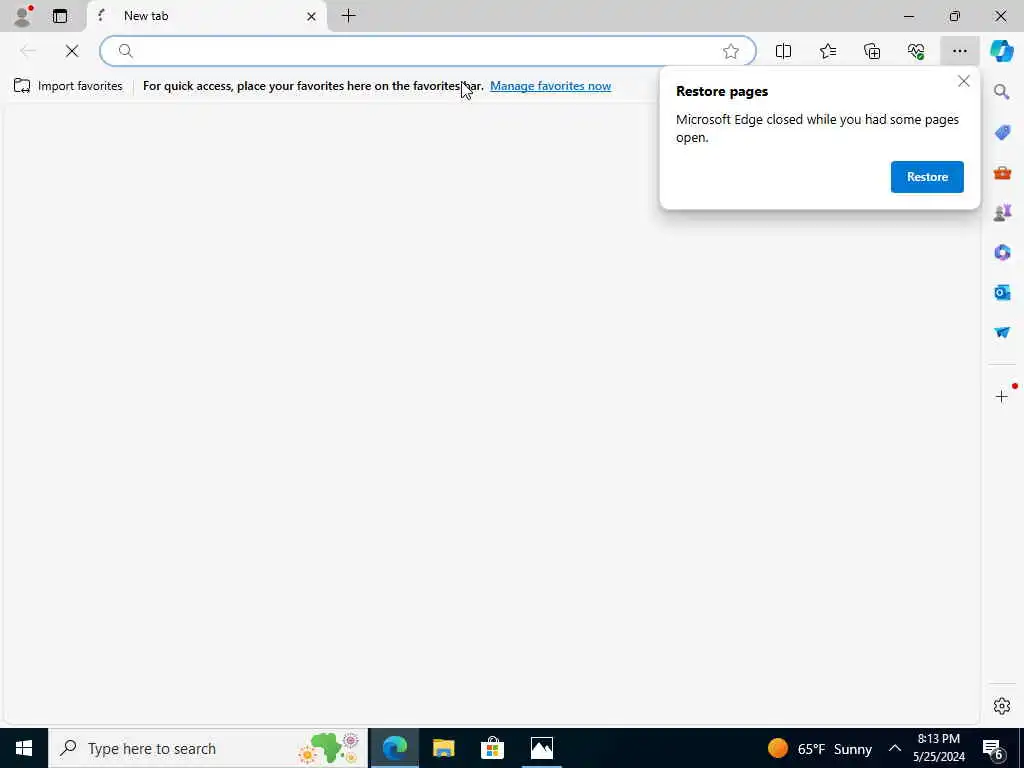Open Browser essentials heart icon
1024x768 pixels.
(916, 51)
